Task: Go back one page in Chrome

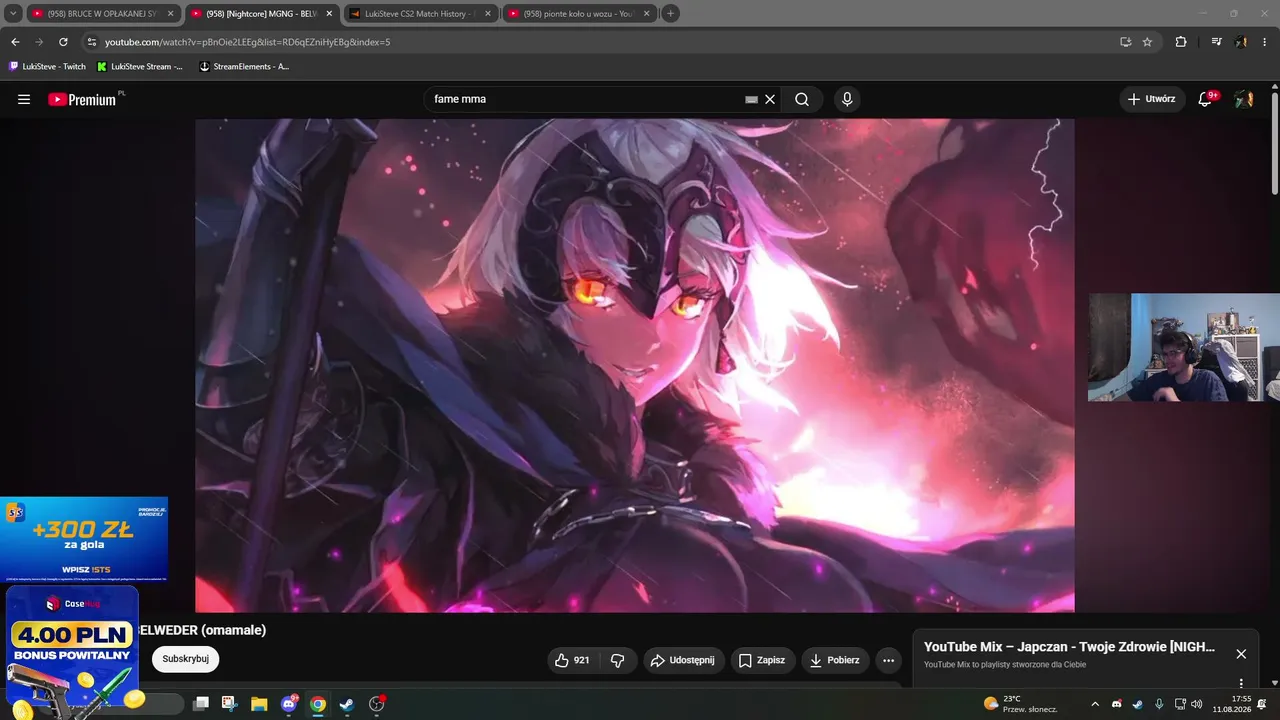Action: click(x=15, y=42)
